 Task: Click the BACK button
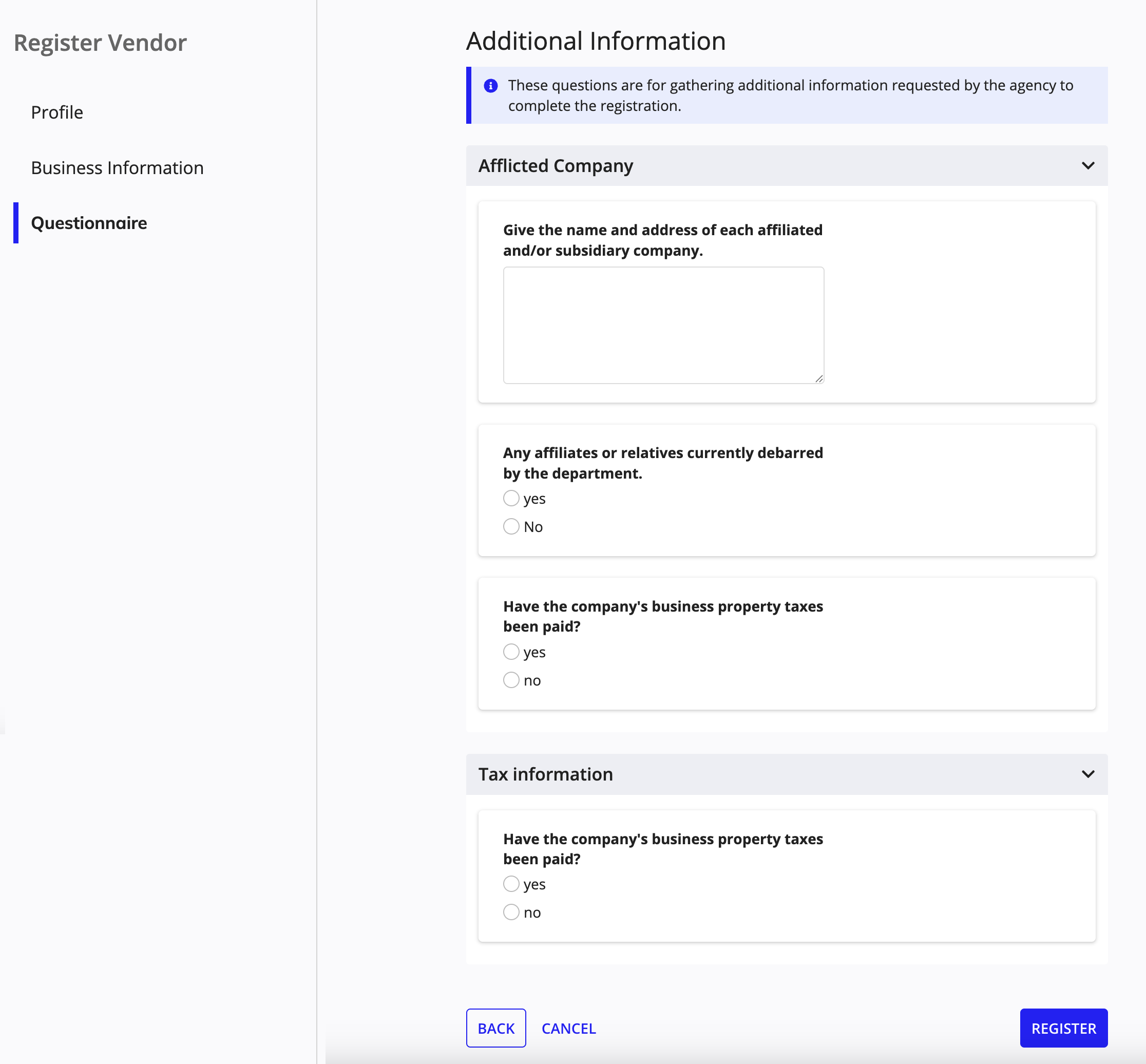[x=495, y=1028]
